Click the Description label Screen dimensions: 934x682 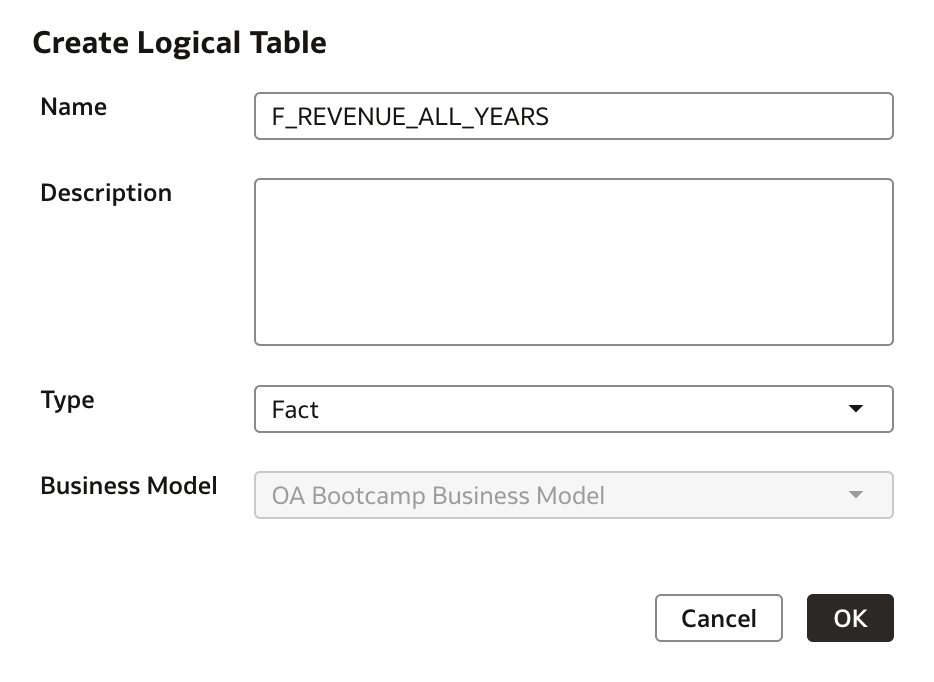tap(106, 193)
